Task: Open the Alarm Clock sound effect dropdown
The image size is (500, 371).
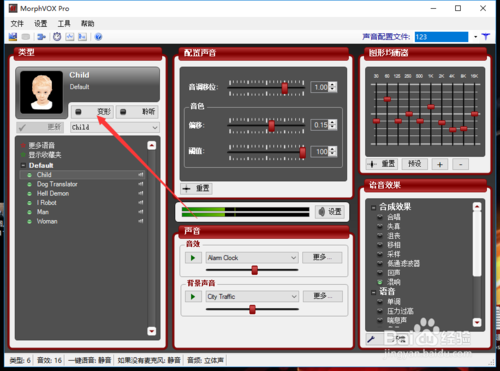Action: 252,258
